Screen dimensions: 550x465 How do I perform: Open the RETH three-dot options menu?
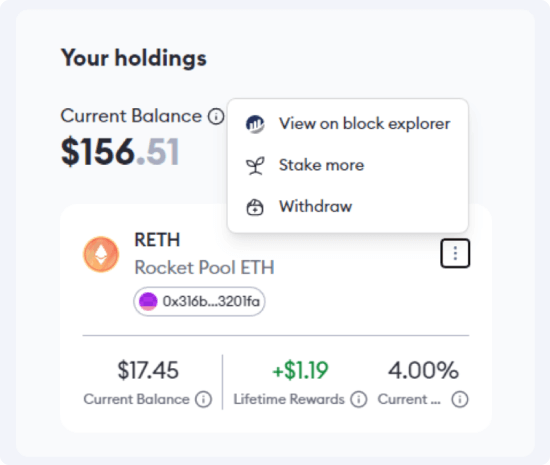455,253
